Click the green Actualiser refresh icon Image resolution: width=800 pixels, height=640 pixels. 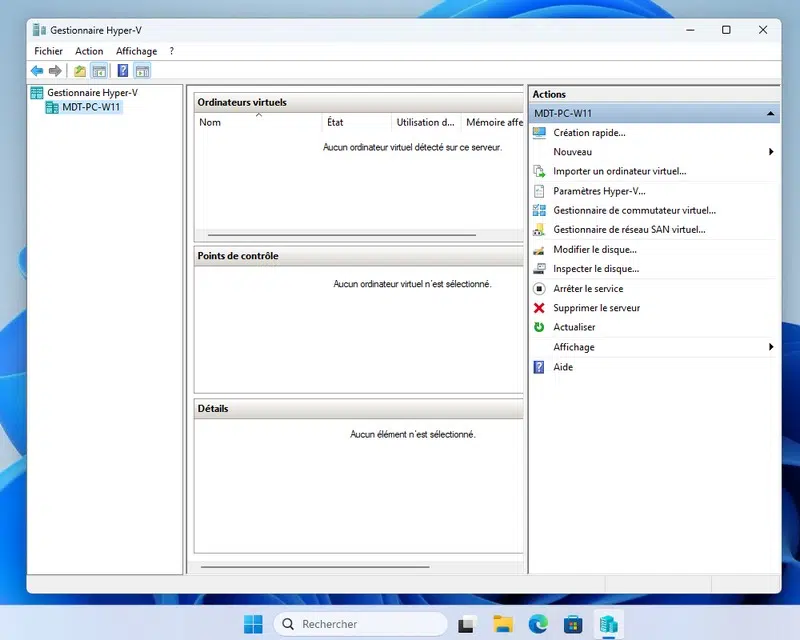click(x=540, y=327)
